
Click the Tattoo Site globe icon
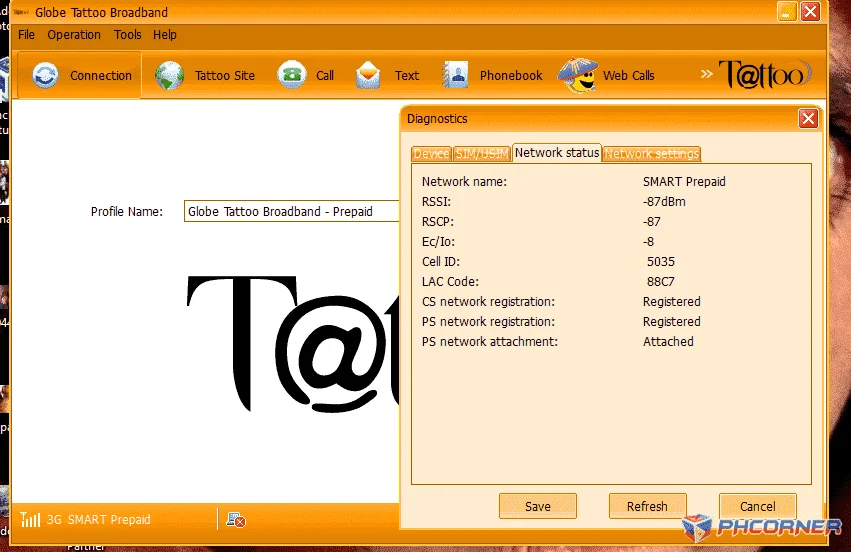pyautogui.click(x=169, y=75)
